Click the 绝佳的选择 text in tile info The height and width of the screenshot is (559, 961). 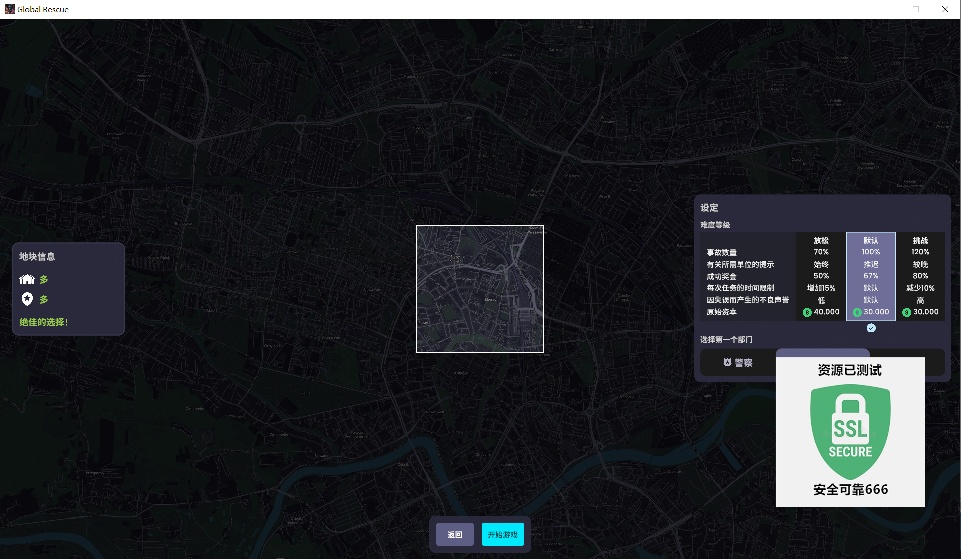tap(44, 322)
